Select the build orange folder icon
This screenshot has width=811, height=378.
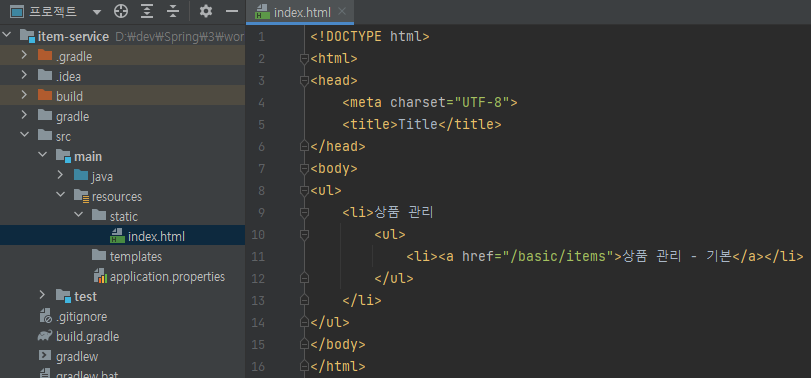(46, 96)
